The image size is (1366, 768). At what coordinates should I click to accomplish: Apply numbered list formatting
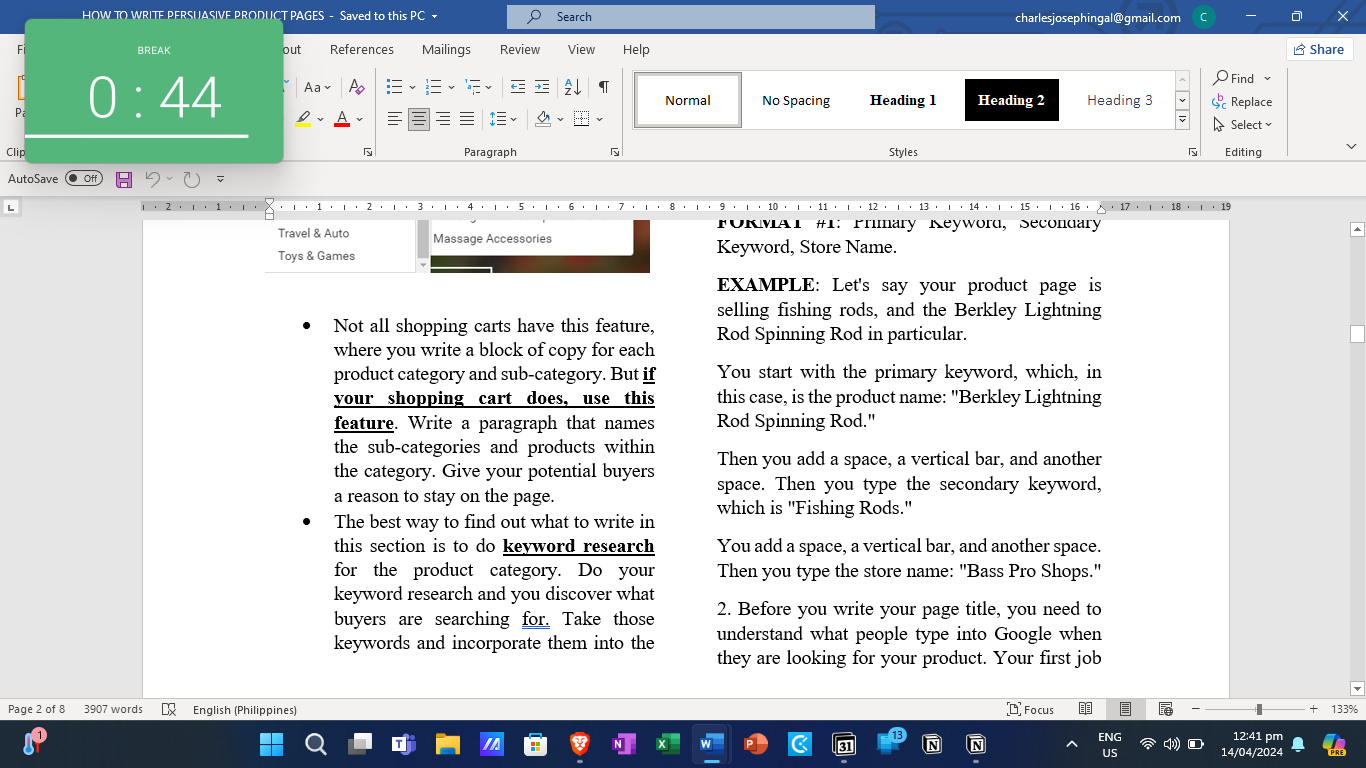tap(434, 87)
